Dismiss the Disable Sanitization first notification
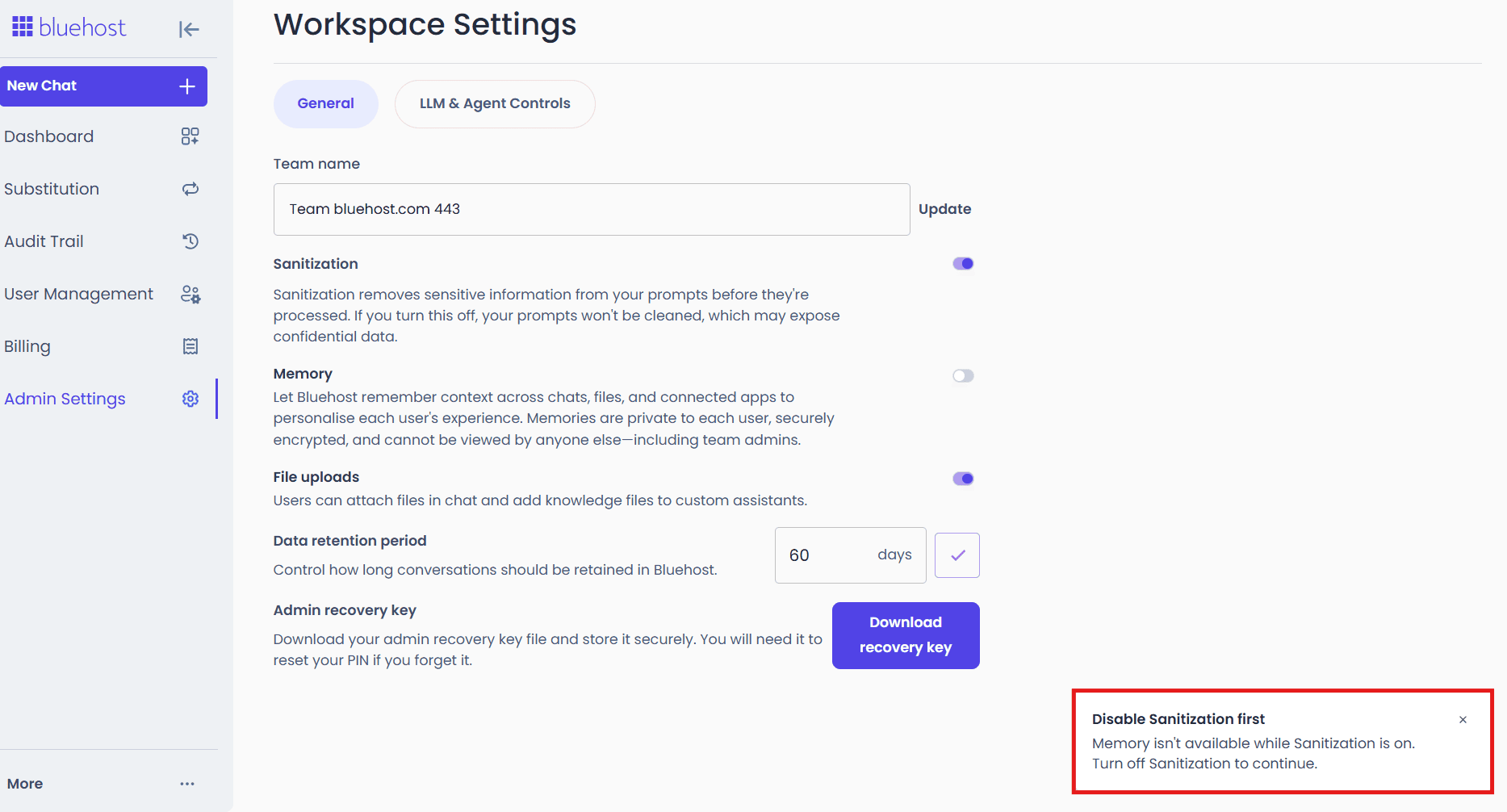 pyautogui.click(x=1463, y=720)
